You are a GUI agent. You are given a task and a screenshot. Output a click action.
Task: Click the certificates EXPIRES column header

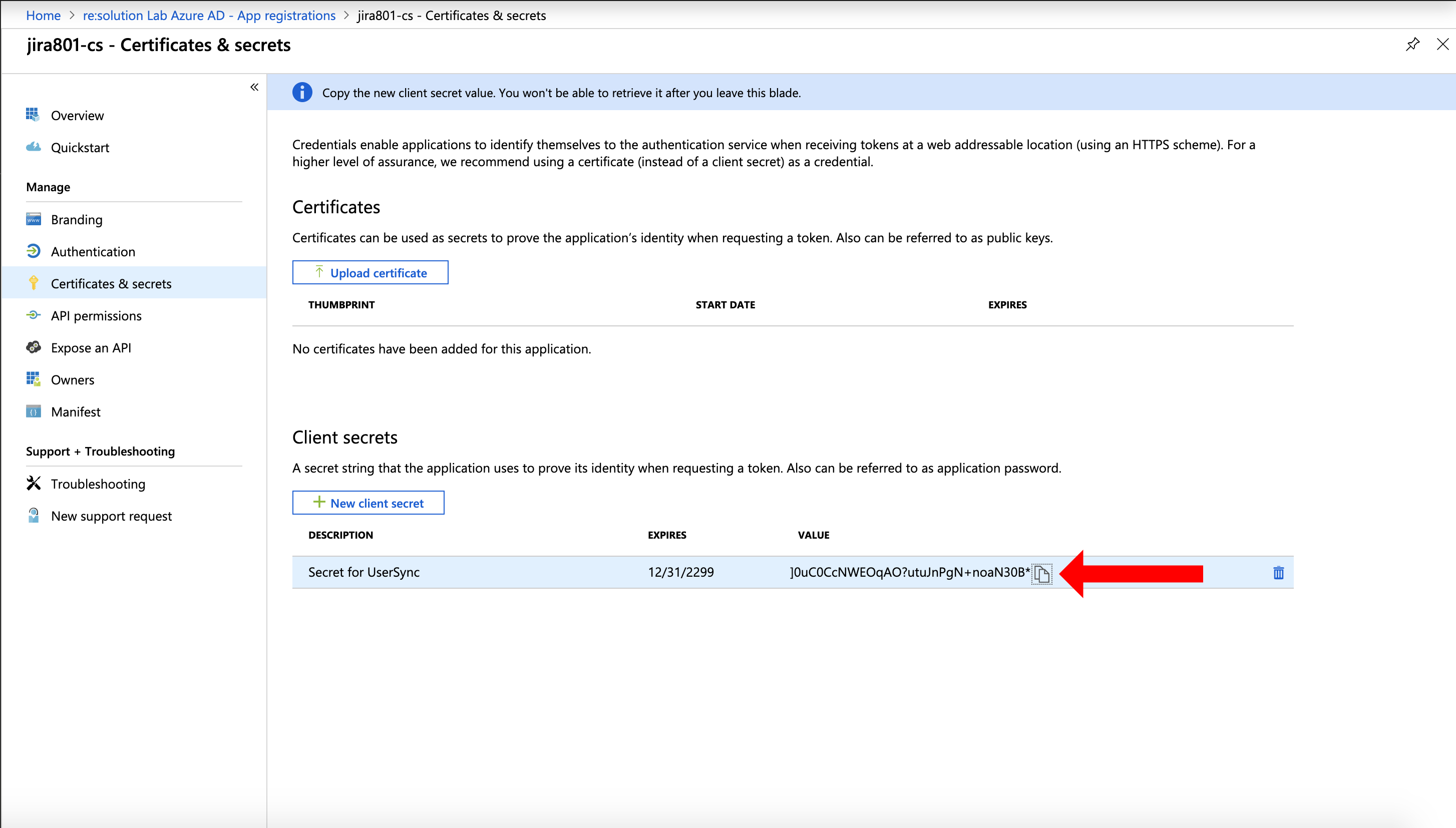1007,305
